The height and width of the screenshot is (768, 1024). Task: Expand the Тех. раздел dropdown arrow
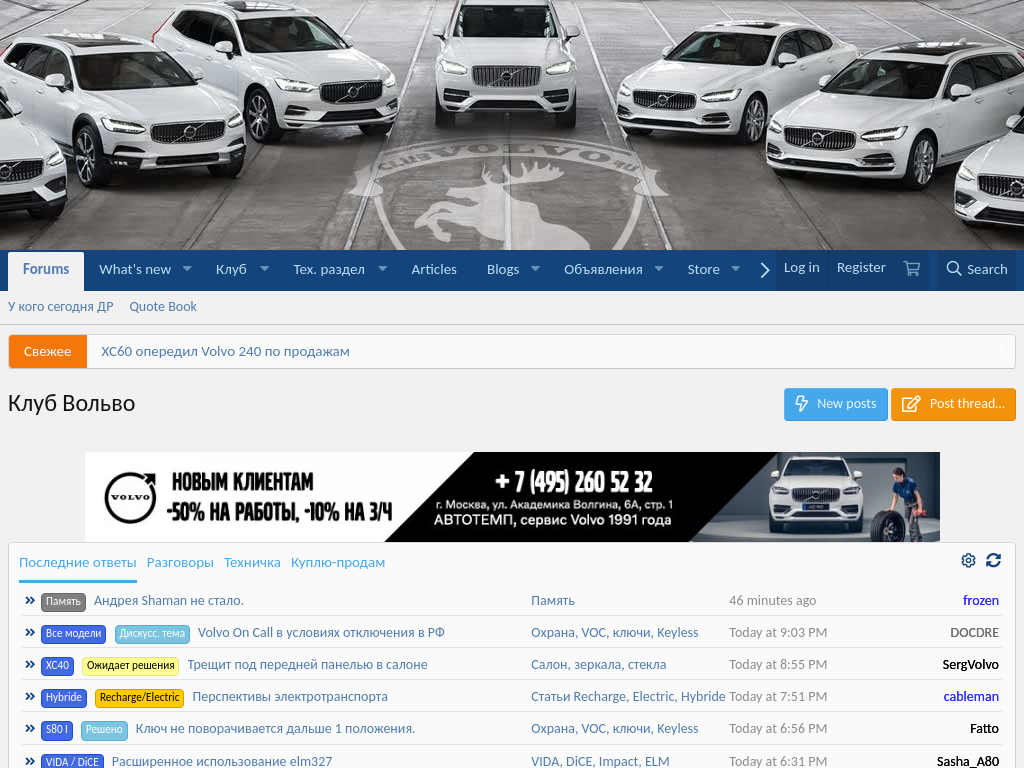click(382, 269)
